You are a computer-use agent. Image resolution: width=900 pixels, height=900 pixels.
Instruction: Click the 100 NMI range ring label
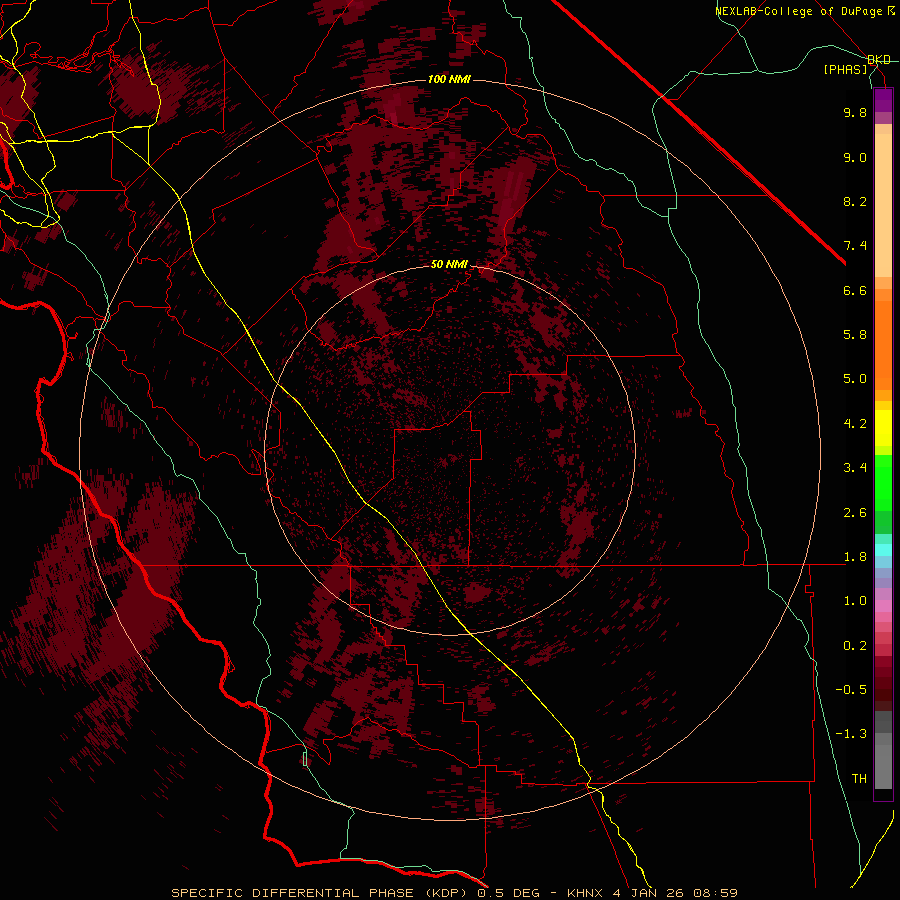point(449,79)
